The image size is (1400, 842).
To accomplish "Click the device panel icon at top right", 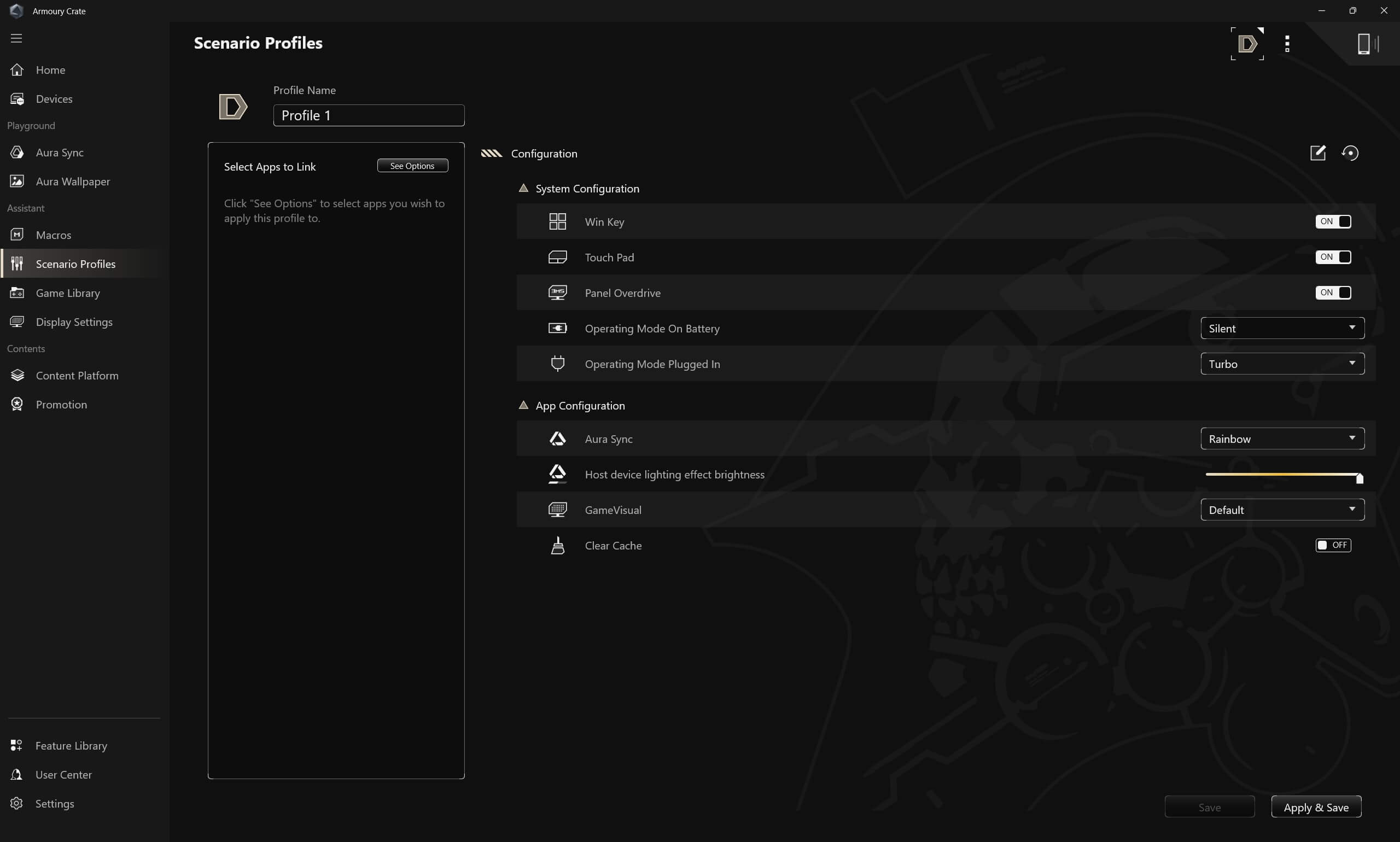I will point(1367,44).
